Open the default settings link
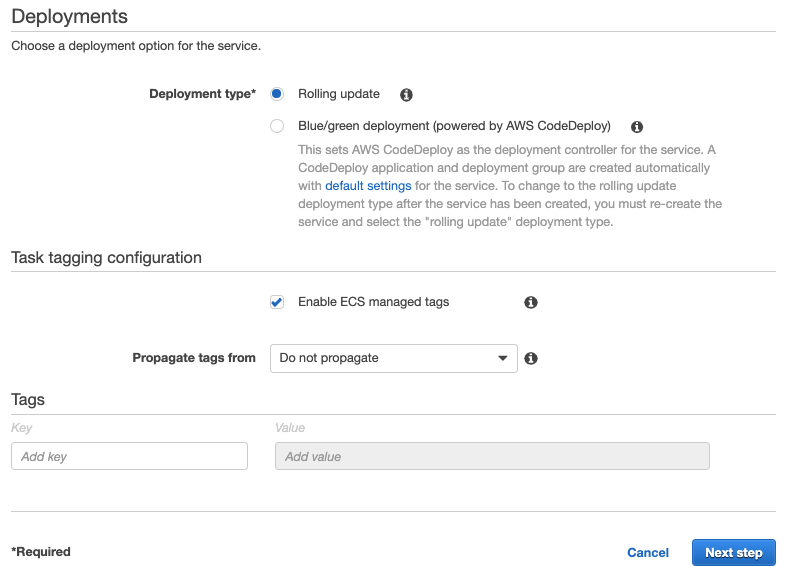796x566 pixels. tap(368, 186)
